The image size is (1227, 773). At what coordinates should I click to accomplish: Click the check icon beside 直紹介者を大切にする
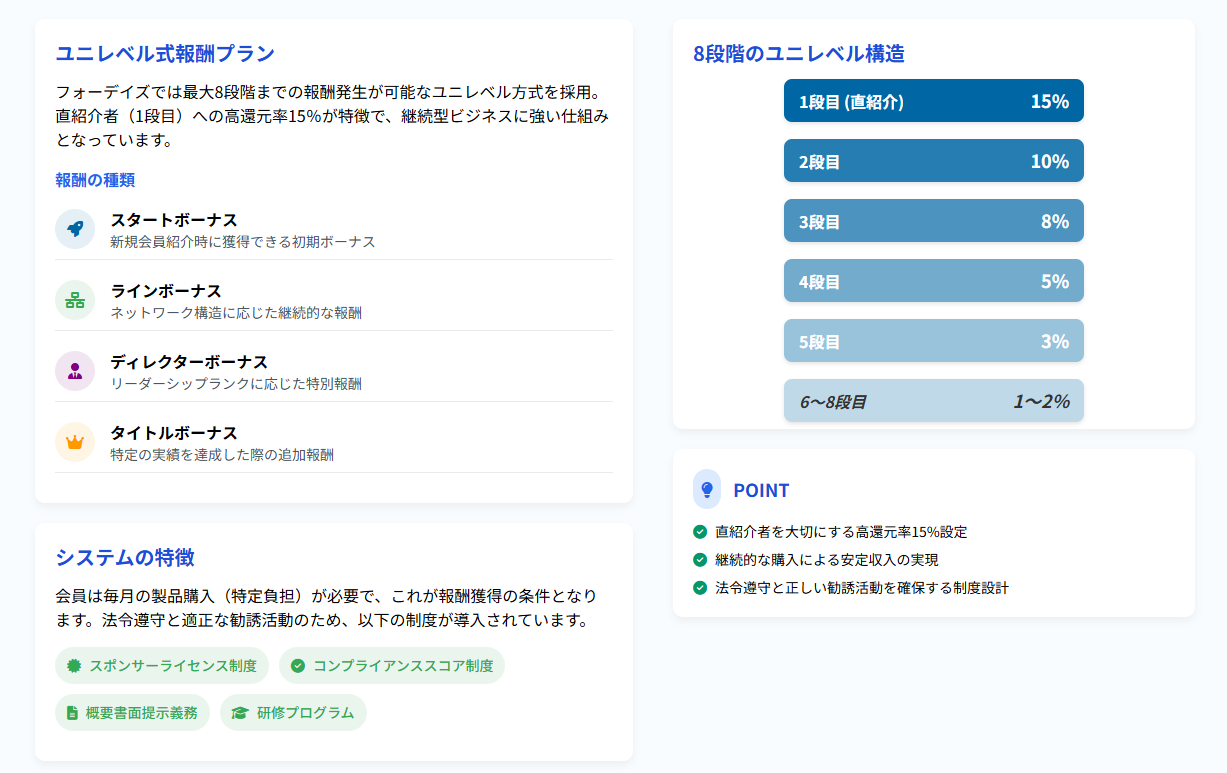700,532
